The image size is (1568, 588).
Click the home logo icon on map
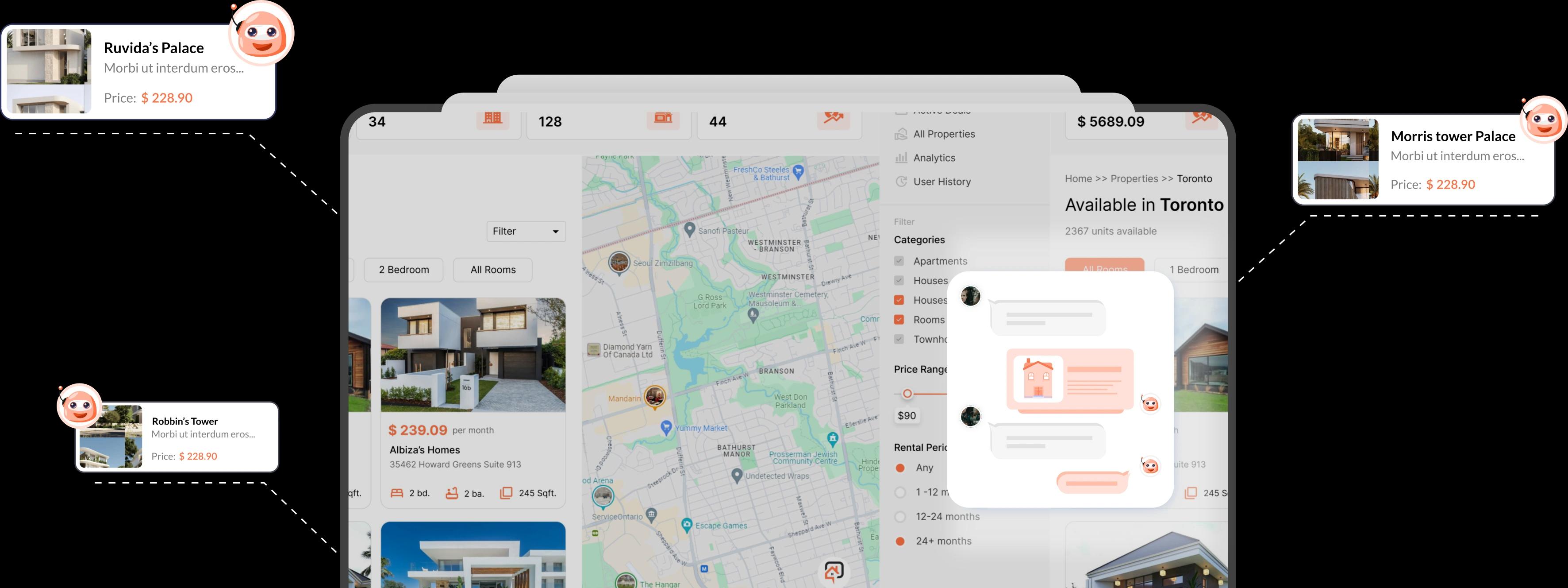point(833,572)
